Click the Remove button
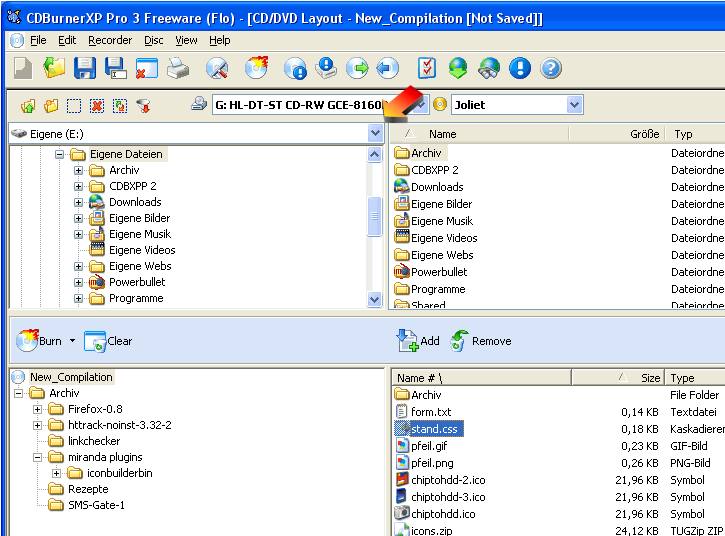725x536 pixels. [480, 341]
